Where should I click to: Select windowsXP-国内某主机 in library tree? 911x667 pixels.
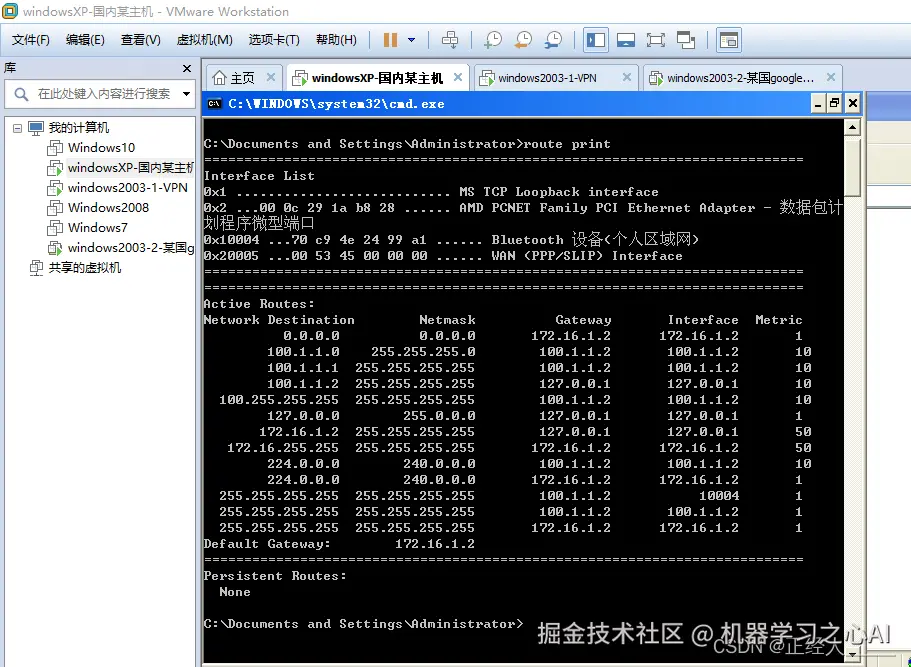[131, 168]
